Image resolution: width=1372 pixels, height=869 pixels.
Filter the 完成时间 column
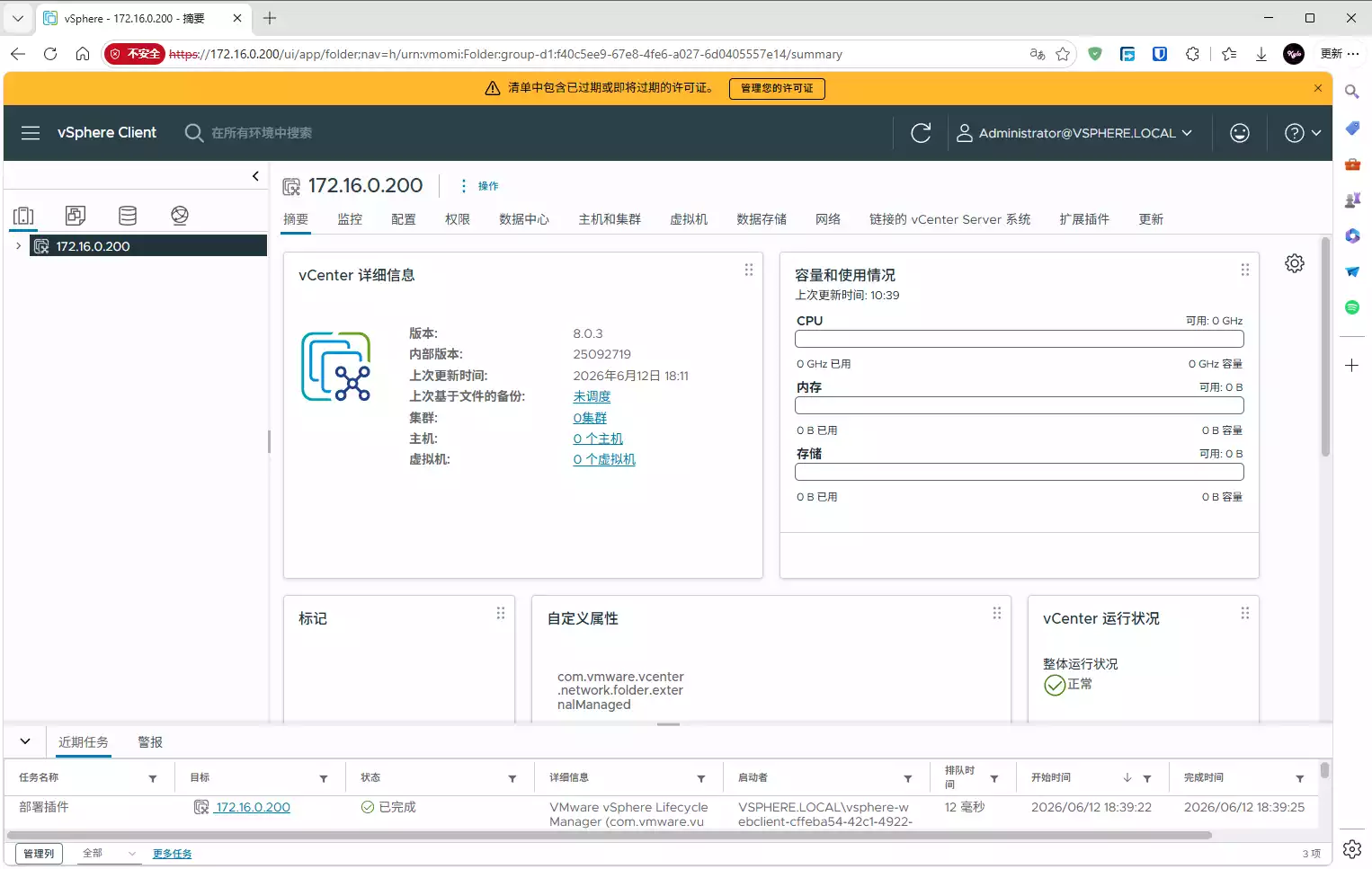[1300, 778]
